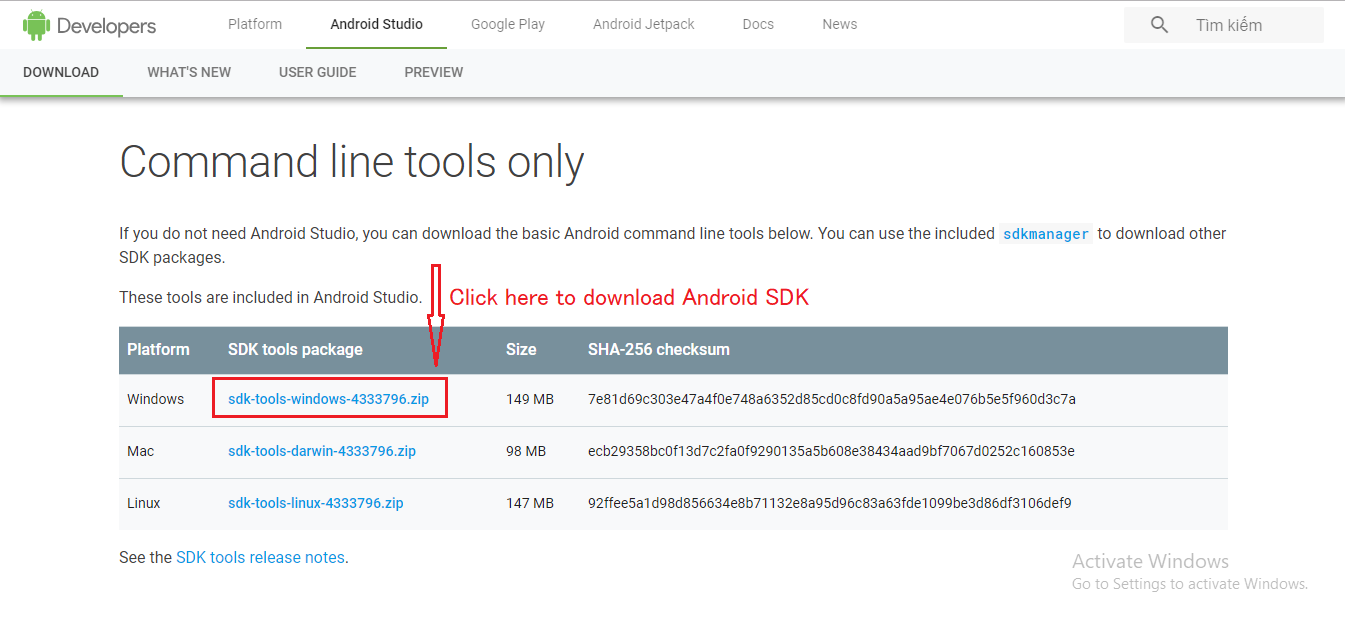Screen dimensions: 1345x623
Task: Open SDK tools release notes link
Action: click(260, 558)
